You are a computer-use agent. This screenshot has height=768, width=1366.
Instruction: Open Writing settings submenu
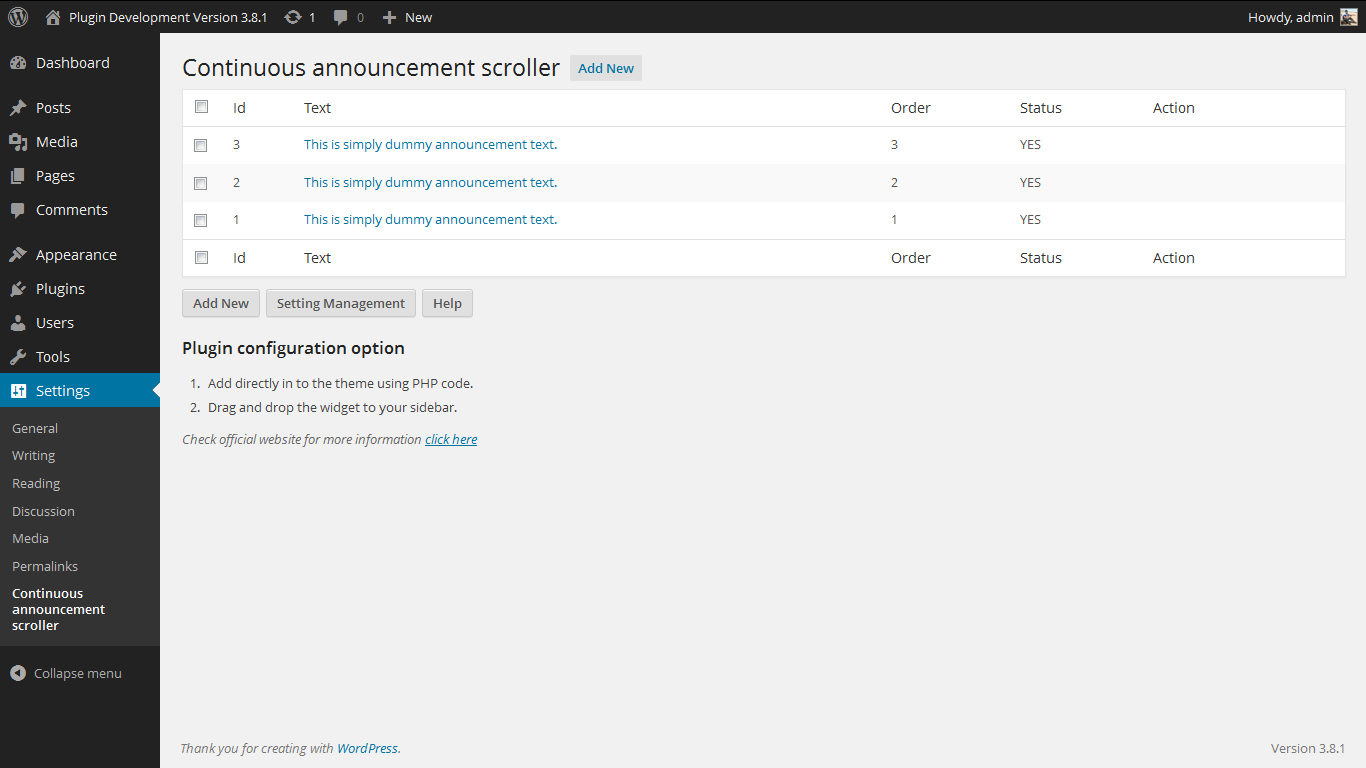pyautogui.click(x=33, y=455)
